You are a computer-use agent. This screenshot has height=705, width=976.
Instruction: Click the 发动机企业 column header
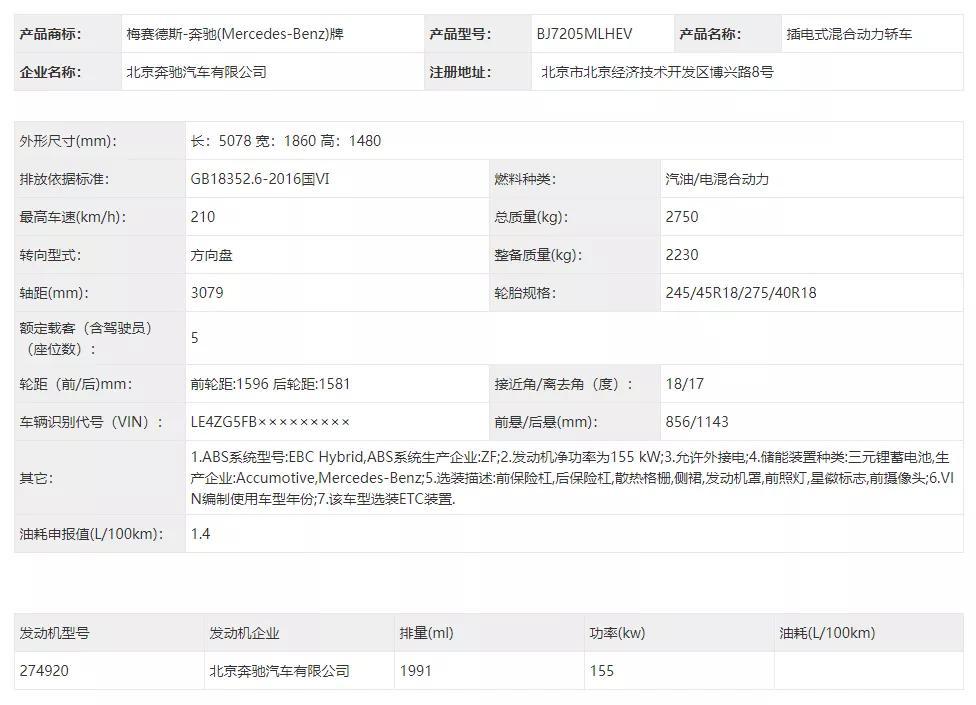coord(244,633)
